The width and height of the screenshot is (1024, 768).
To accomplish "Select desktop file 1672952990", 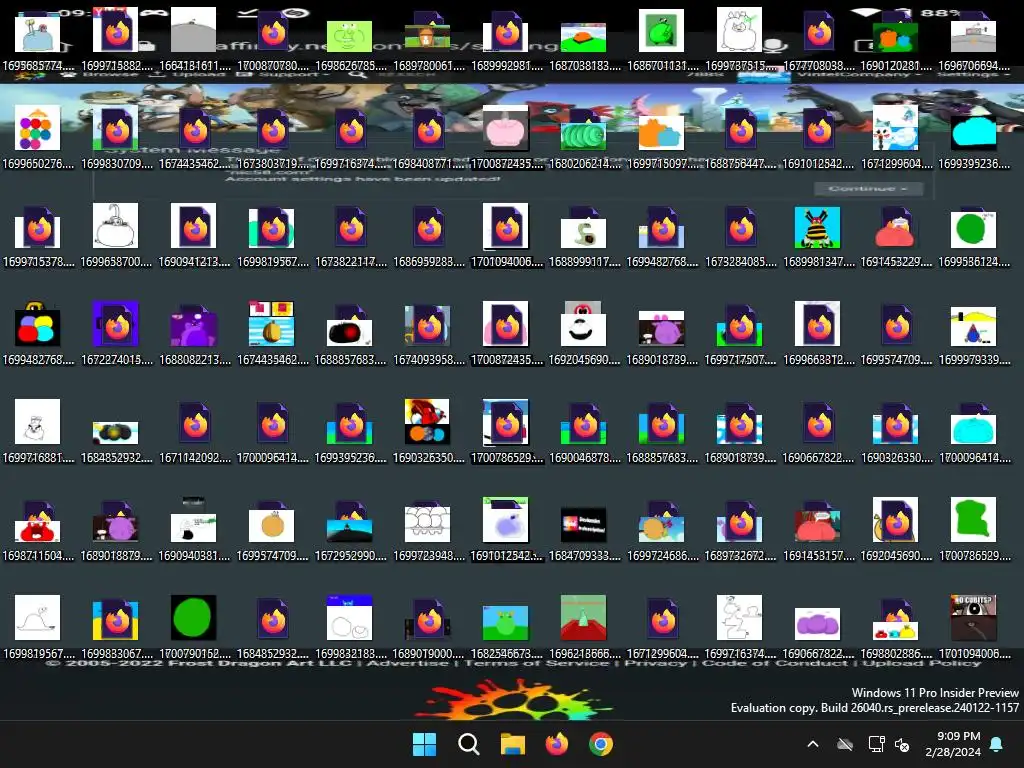I will pos(350,530).
